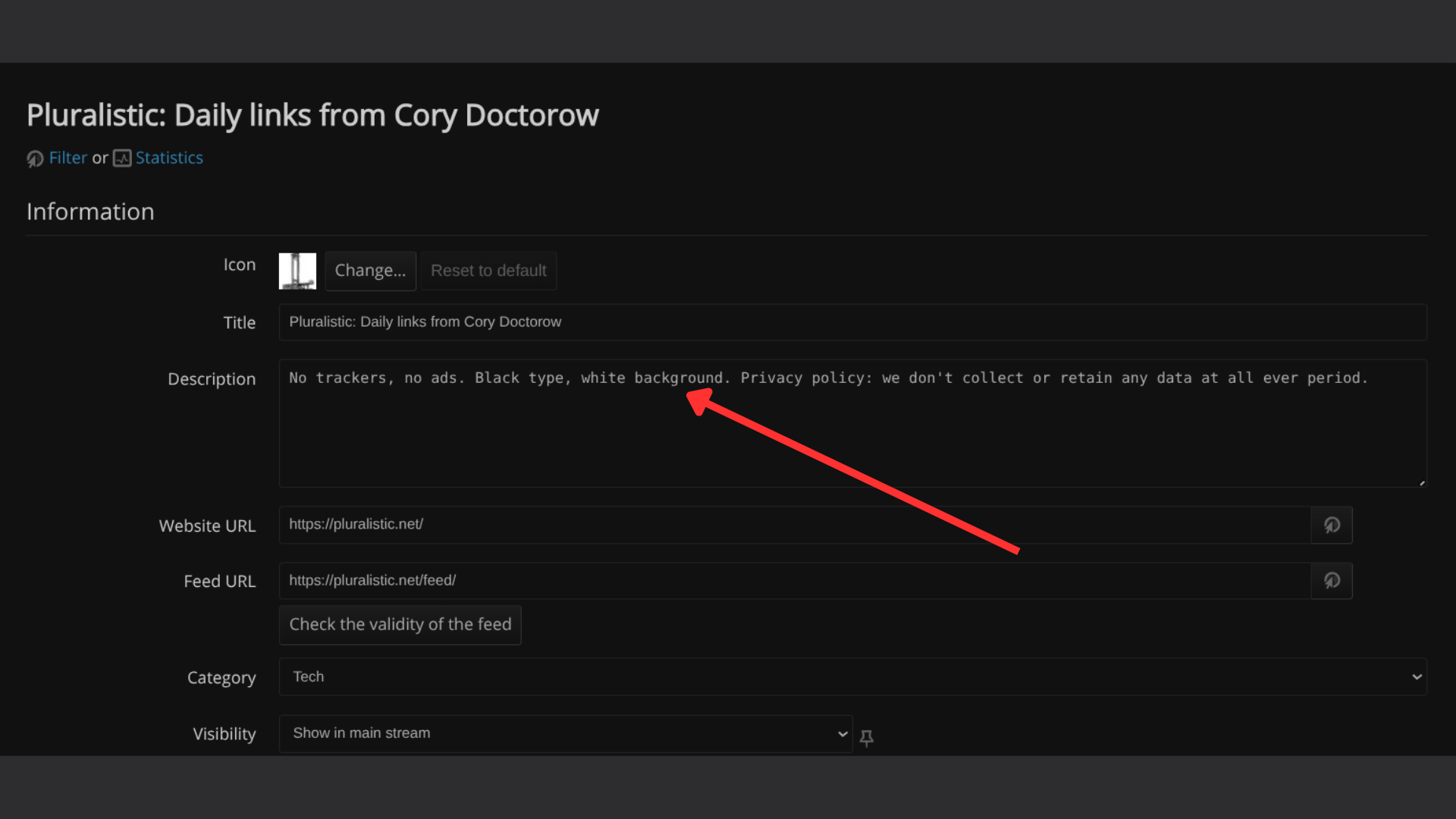Screen dimensions: 1456x819
Task: Click the Statistics chart icon
Action: 122,158
